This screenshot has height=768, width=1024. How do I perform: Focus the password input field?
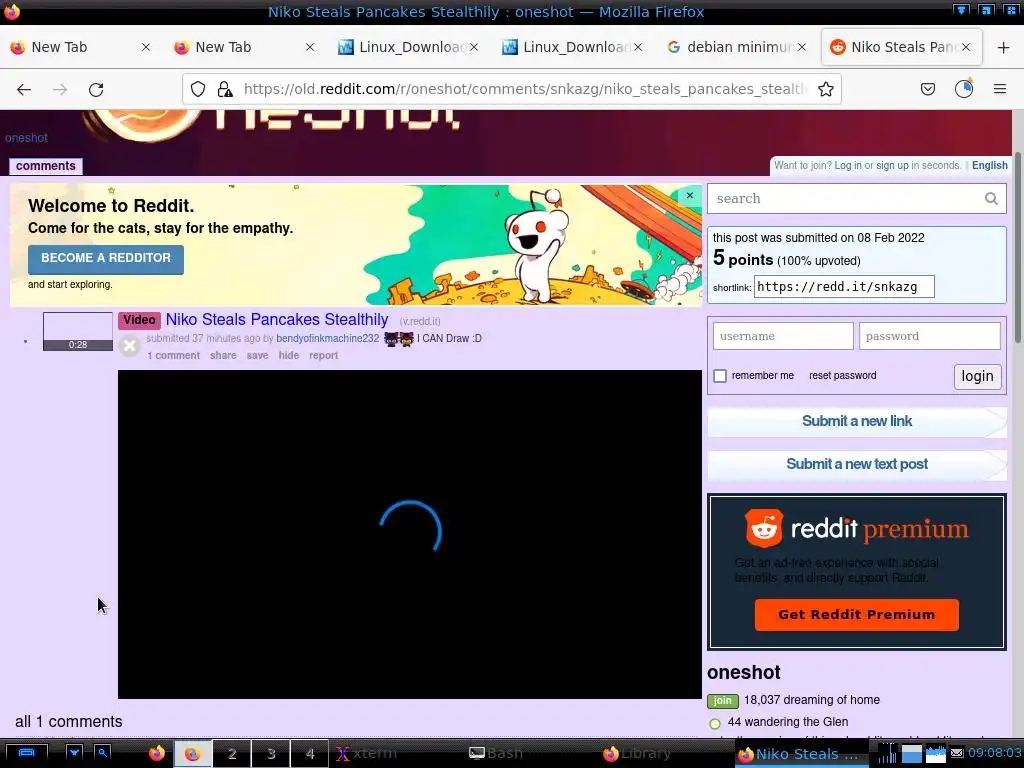[929, 336]
